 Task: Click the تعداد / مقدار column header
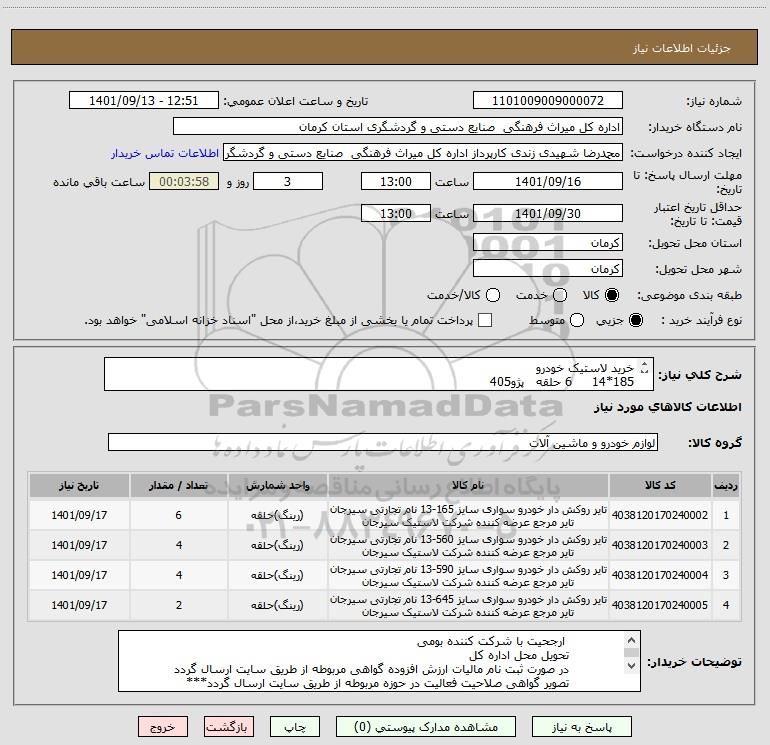(x=179, y=485)
